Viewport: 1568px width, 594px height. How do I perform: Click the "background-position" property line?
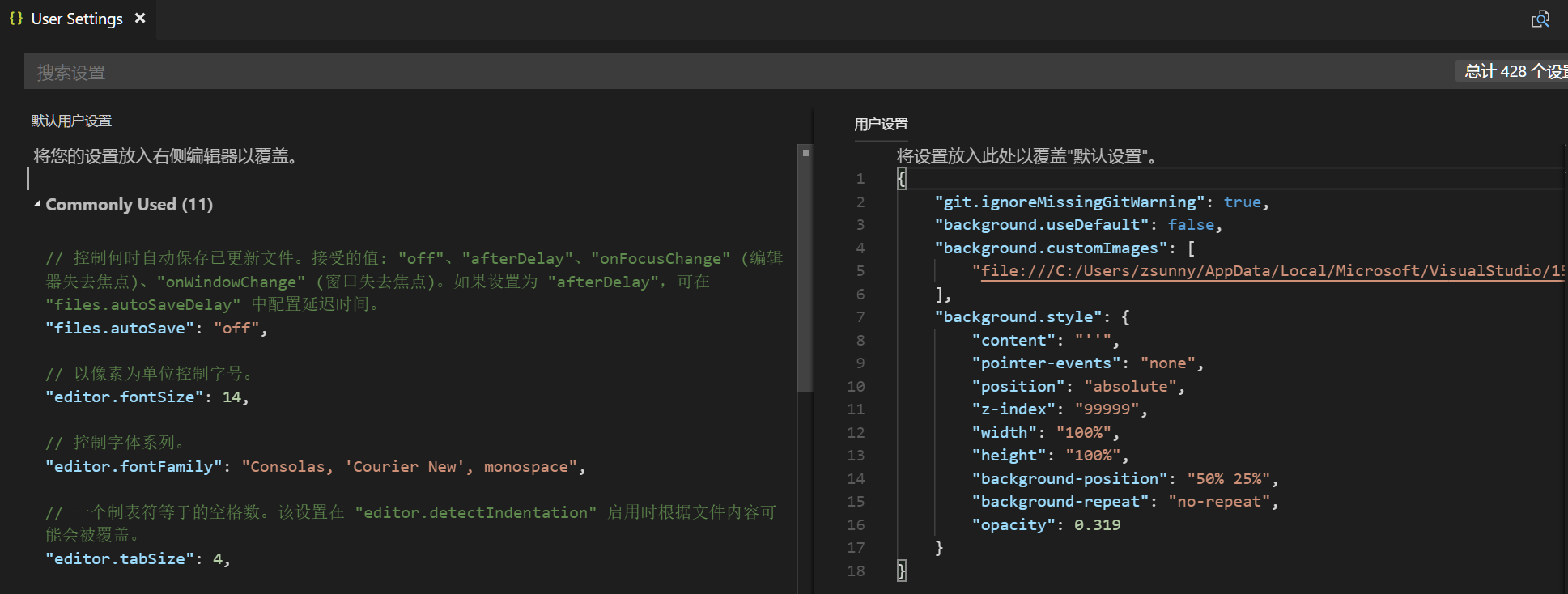click(1124, 478)
